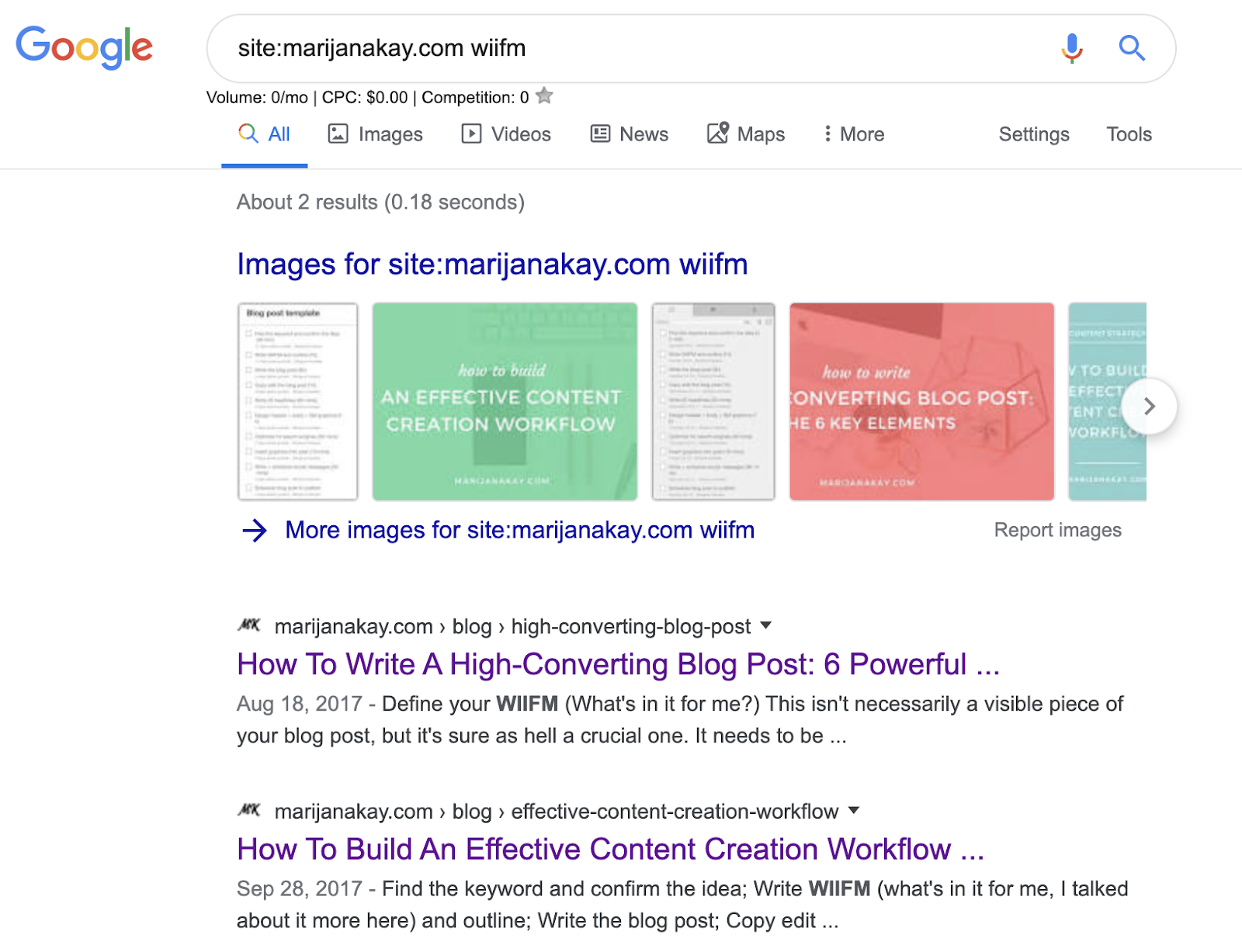Open the More search categories menu
This screenshot has height=952, width=1242.
pyautogui.click(x=854, y=134)
